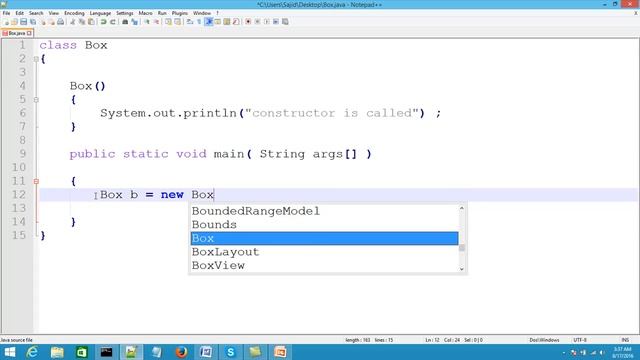
Task: Toggle synchronize vertical scrolling
Action: point(169,22)
